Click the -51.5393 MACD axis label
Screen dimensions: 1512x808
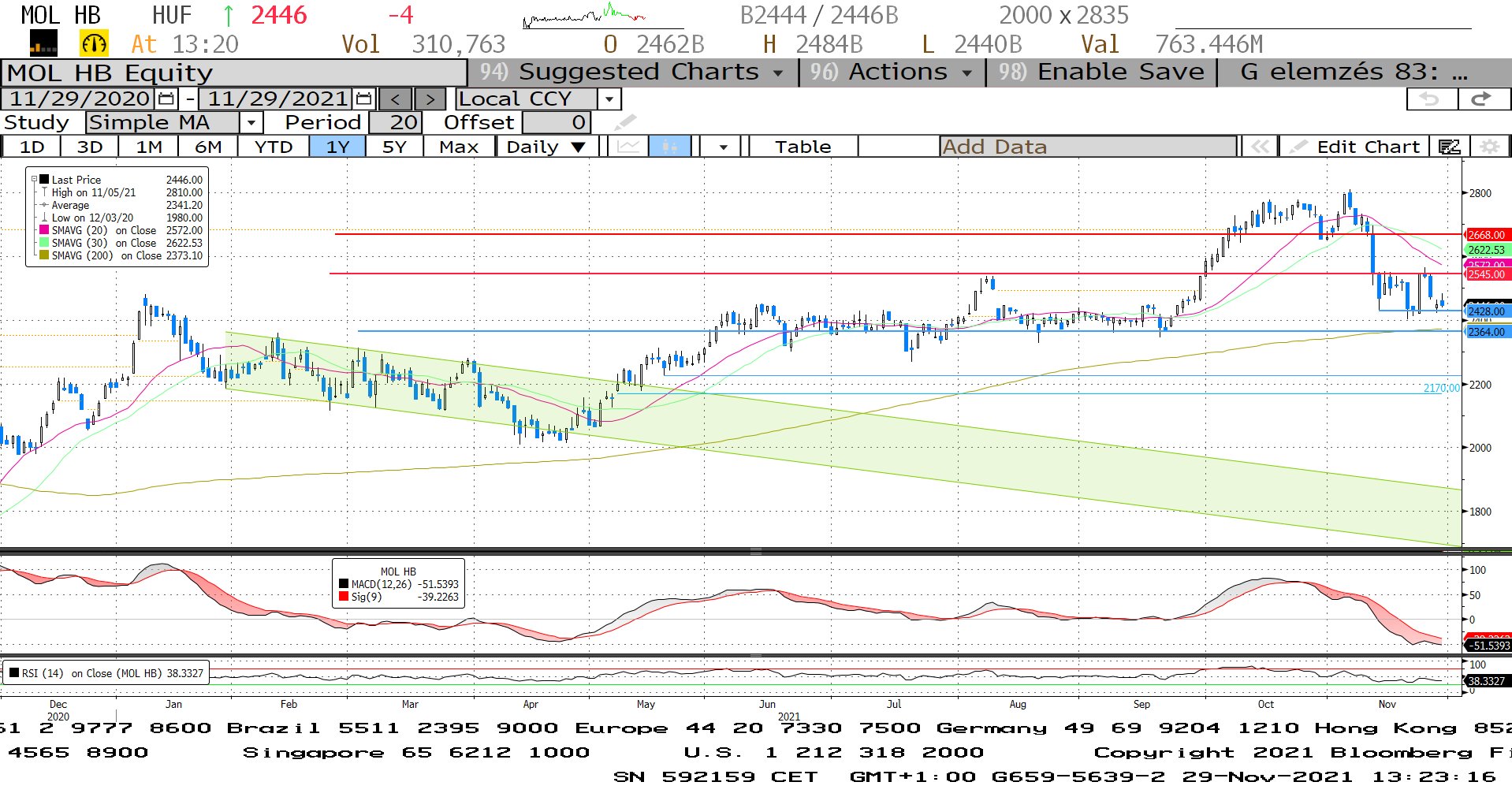(x=1489, y=645)
